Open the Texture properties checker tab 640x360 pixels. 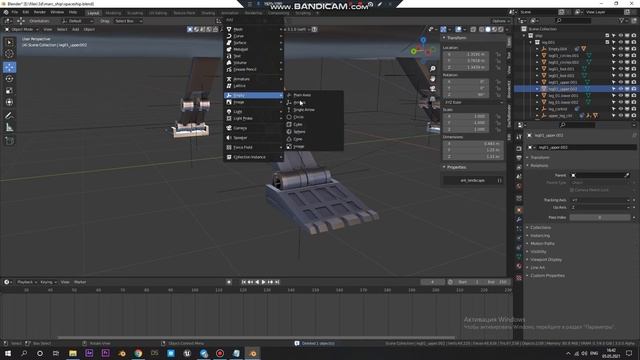coord(519,278)
